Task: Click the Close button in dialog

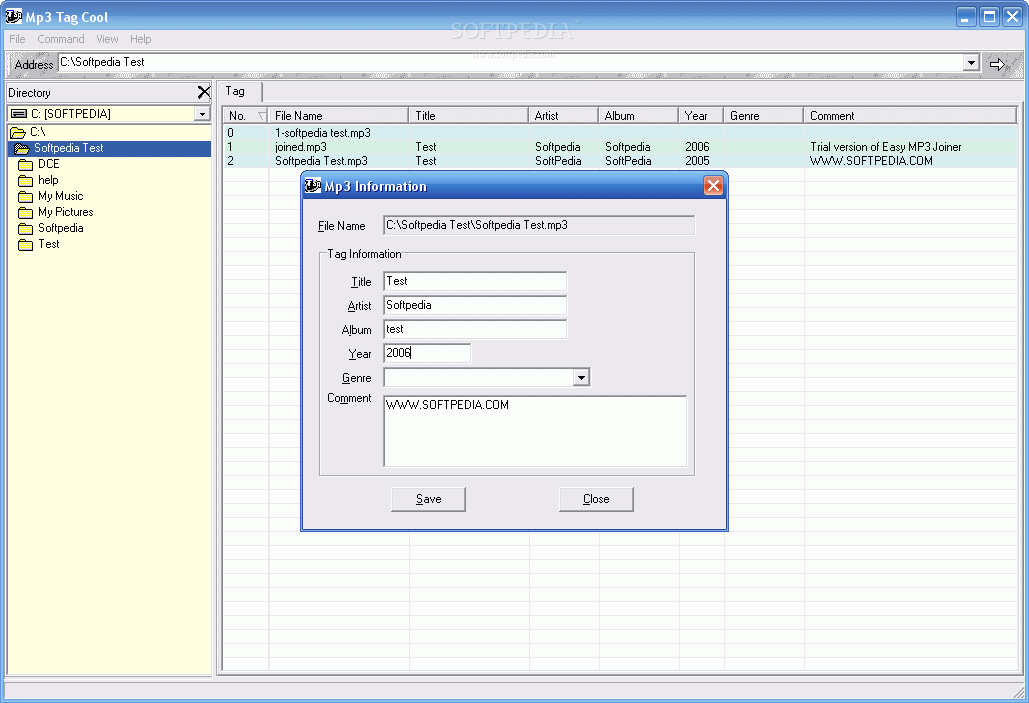Action: (x=596, y=499)
